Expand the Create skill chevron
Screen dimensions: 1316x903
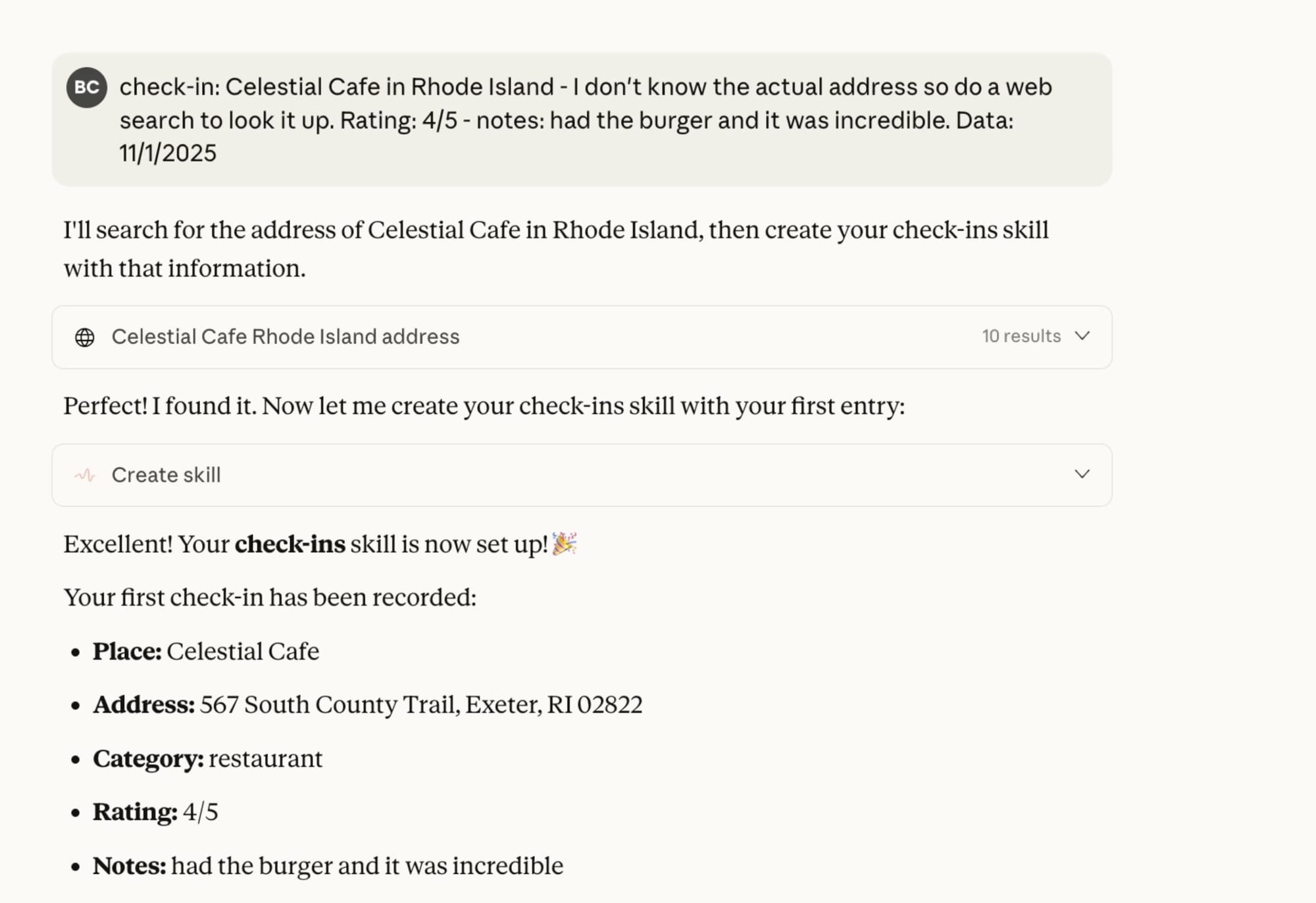pos(1082,475)
